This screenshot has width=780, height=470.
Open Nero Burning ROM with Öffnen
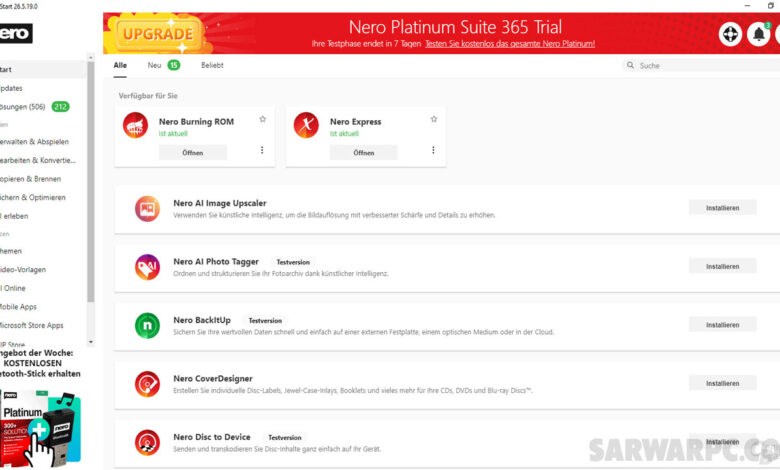click(193, 153)
